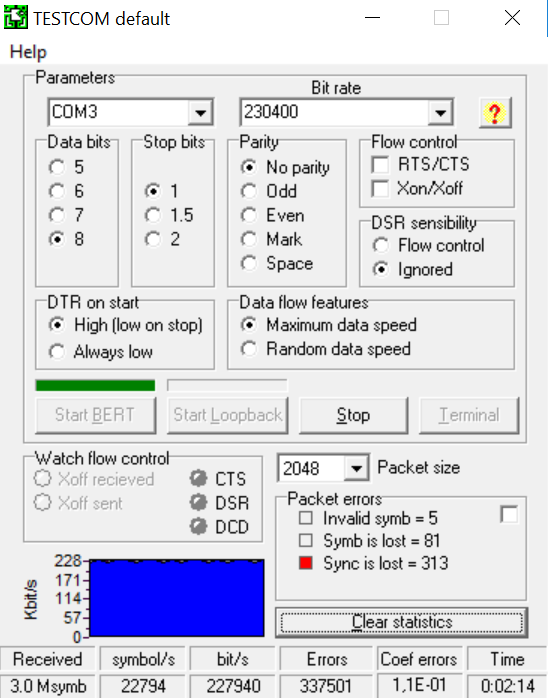Open the Help menu
This screenshot has height=698, width=548.
pos(28,52)
